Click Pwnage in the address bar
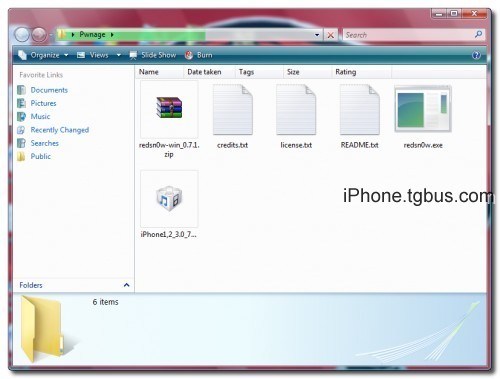Viewport: 500px width, 379px height. tap(92, 35)
